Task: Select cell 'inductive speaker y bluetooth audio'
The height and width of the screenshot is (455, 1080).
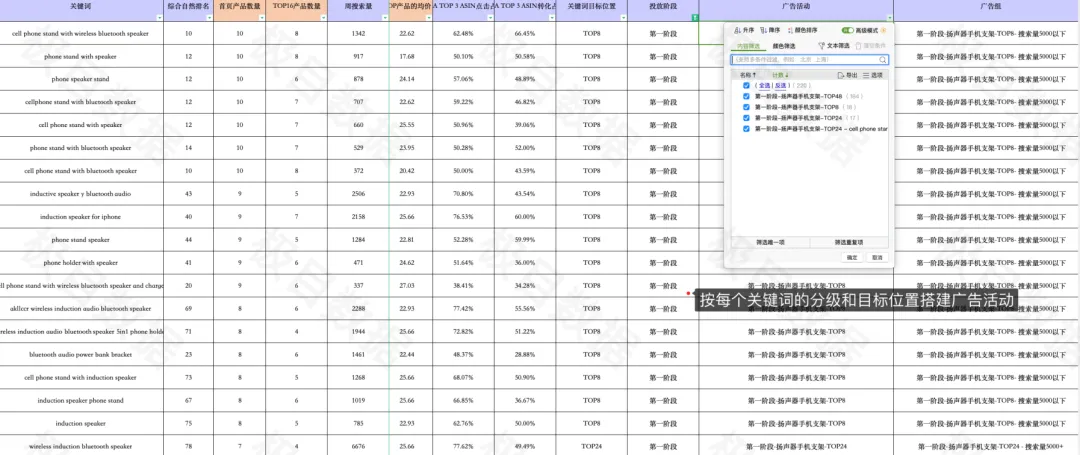Action: 82,194
